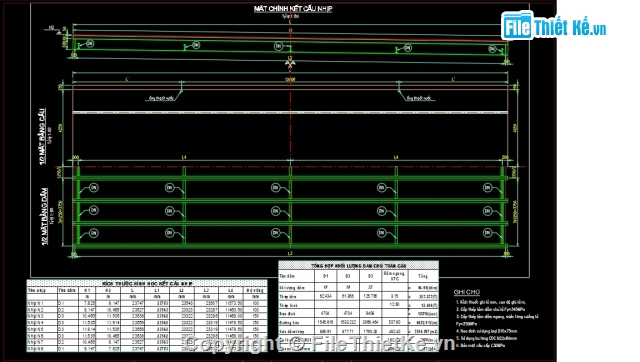
Task: Click the span geometry dimension table header
Action: click(147, 283)
